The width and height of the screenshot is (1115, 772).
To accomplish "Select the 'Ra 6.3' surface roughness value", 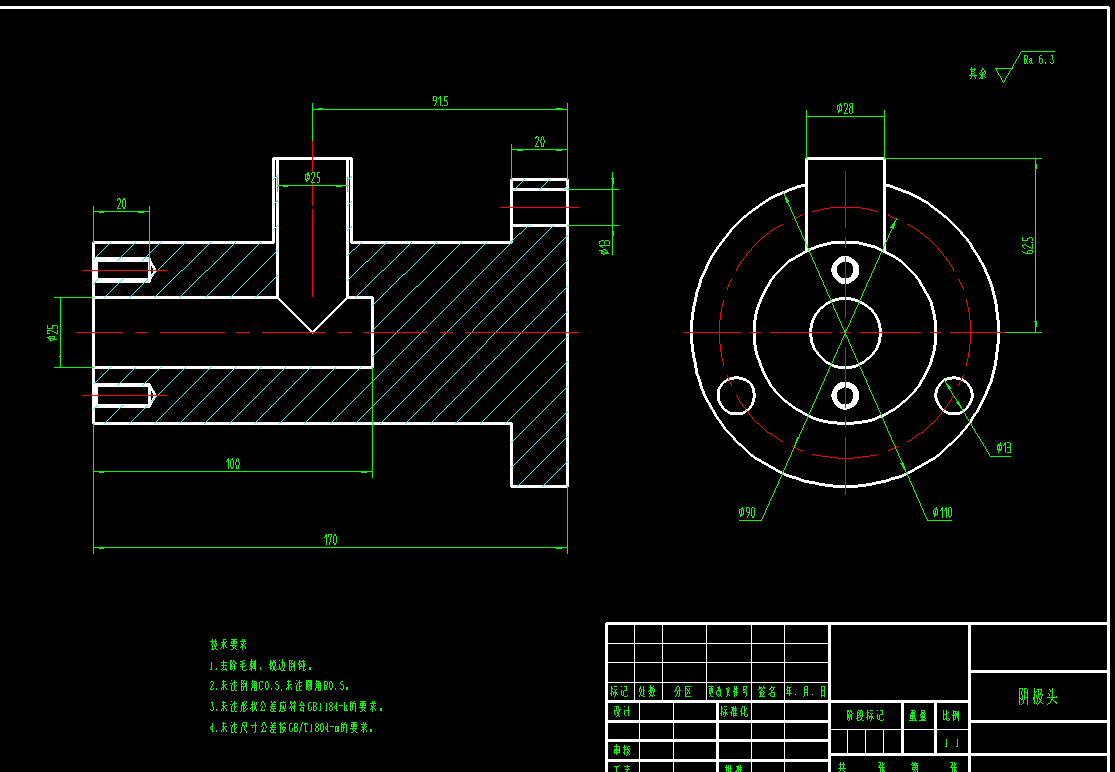I will [1038, 60].
